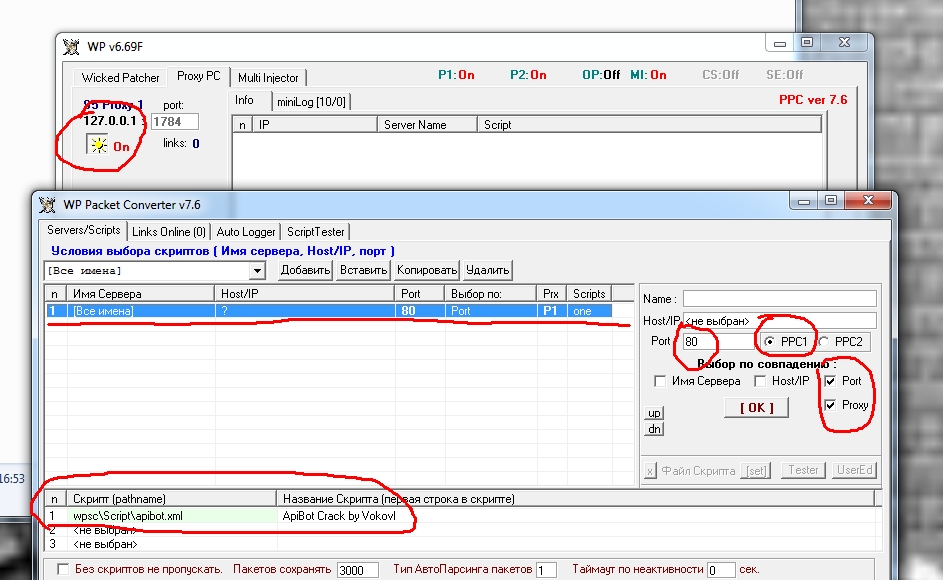Screen dimensions: 943x580
Task: Open the miniLog [10/0] tab
Action: (311, 101)
